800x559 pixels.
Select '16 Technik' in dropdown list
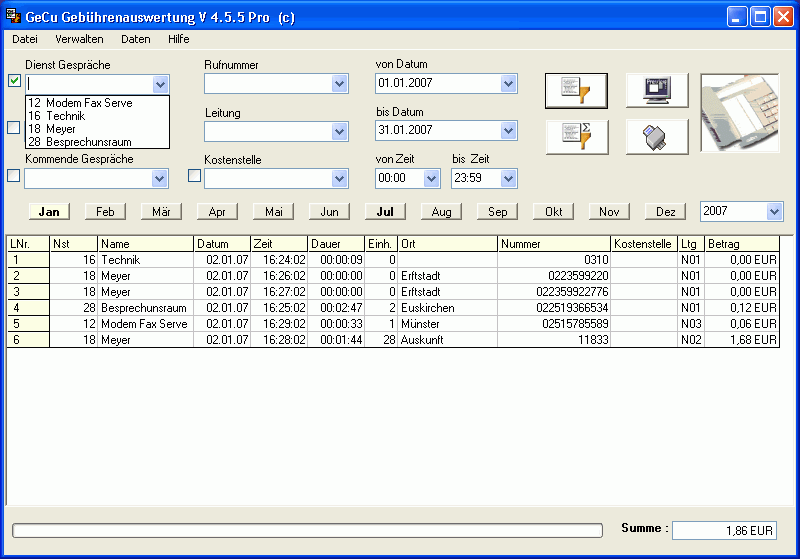point(97,116)
